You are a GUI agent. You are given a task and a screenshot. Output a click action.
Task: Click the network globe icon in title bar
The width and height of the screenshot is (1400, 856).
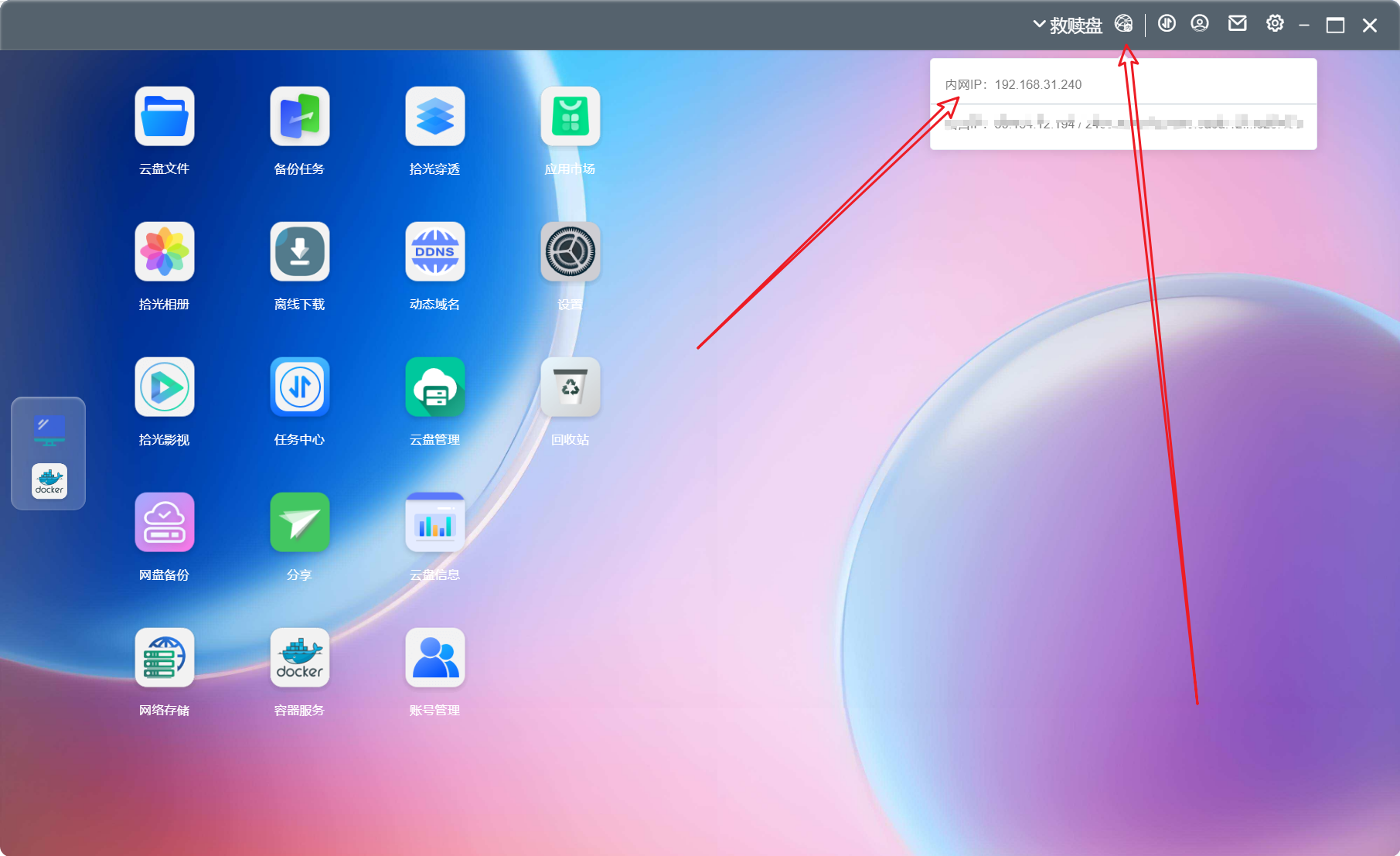coord(1123,24)
